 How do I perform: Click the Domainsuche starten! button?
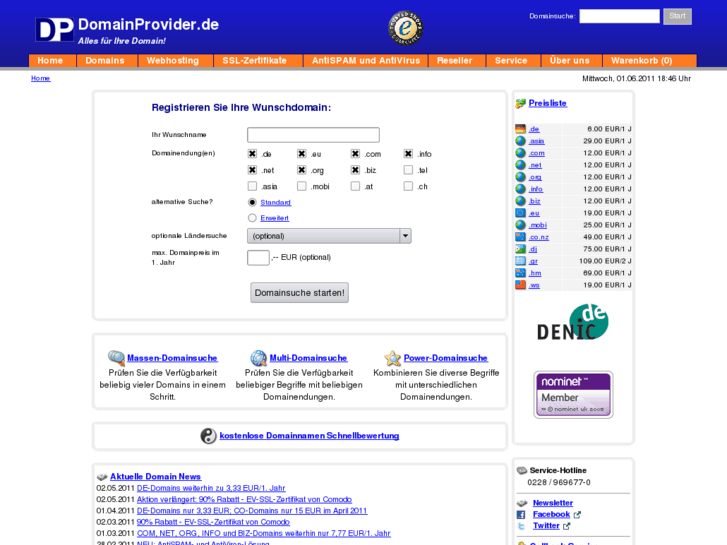click(300, 293)
